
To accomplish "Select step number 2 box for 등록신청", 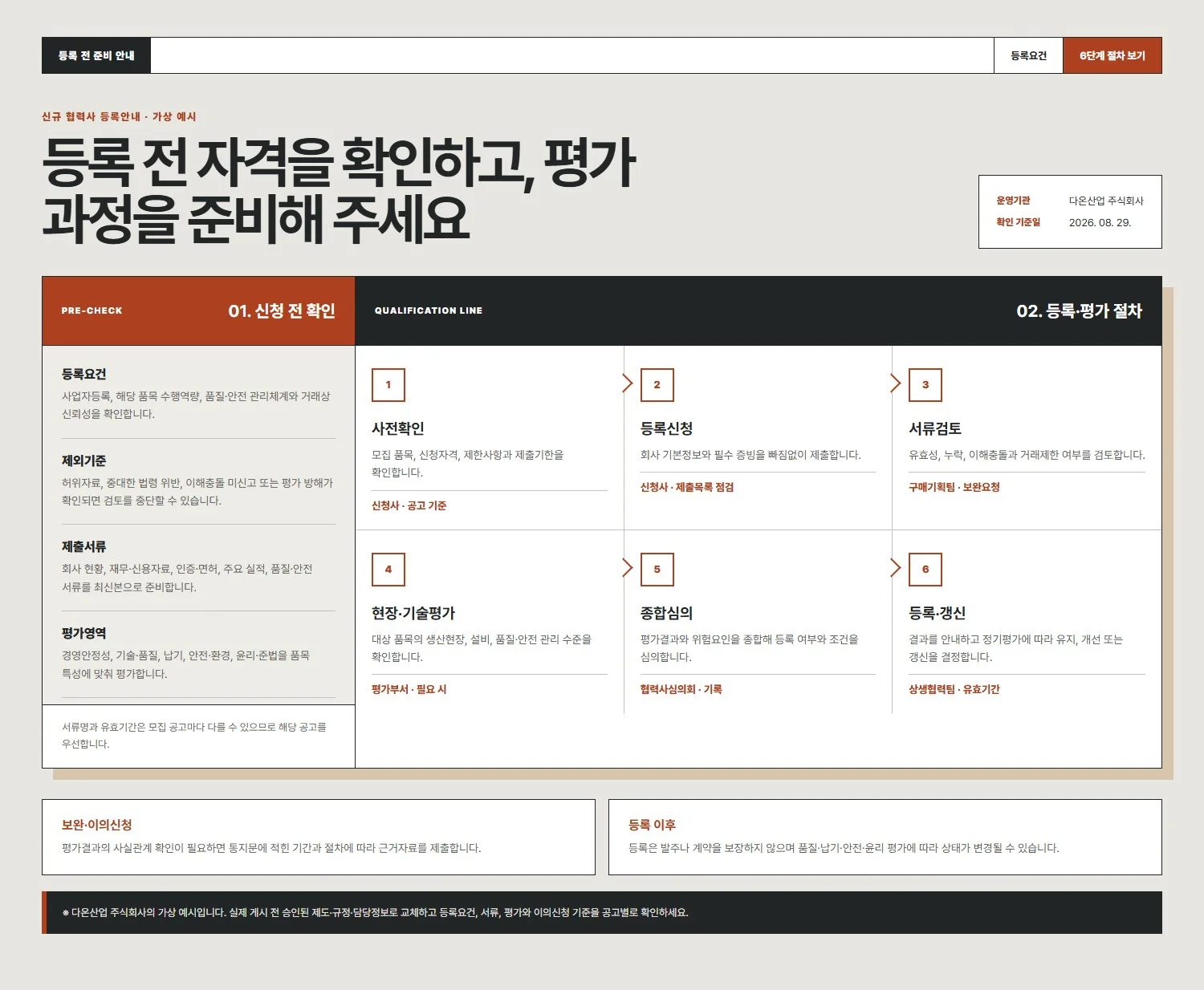I will [657, 385].
